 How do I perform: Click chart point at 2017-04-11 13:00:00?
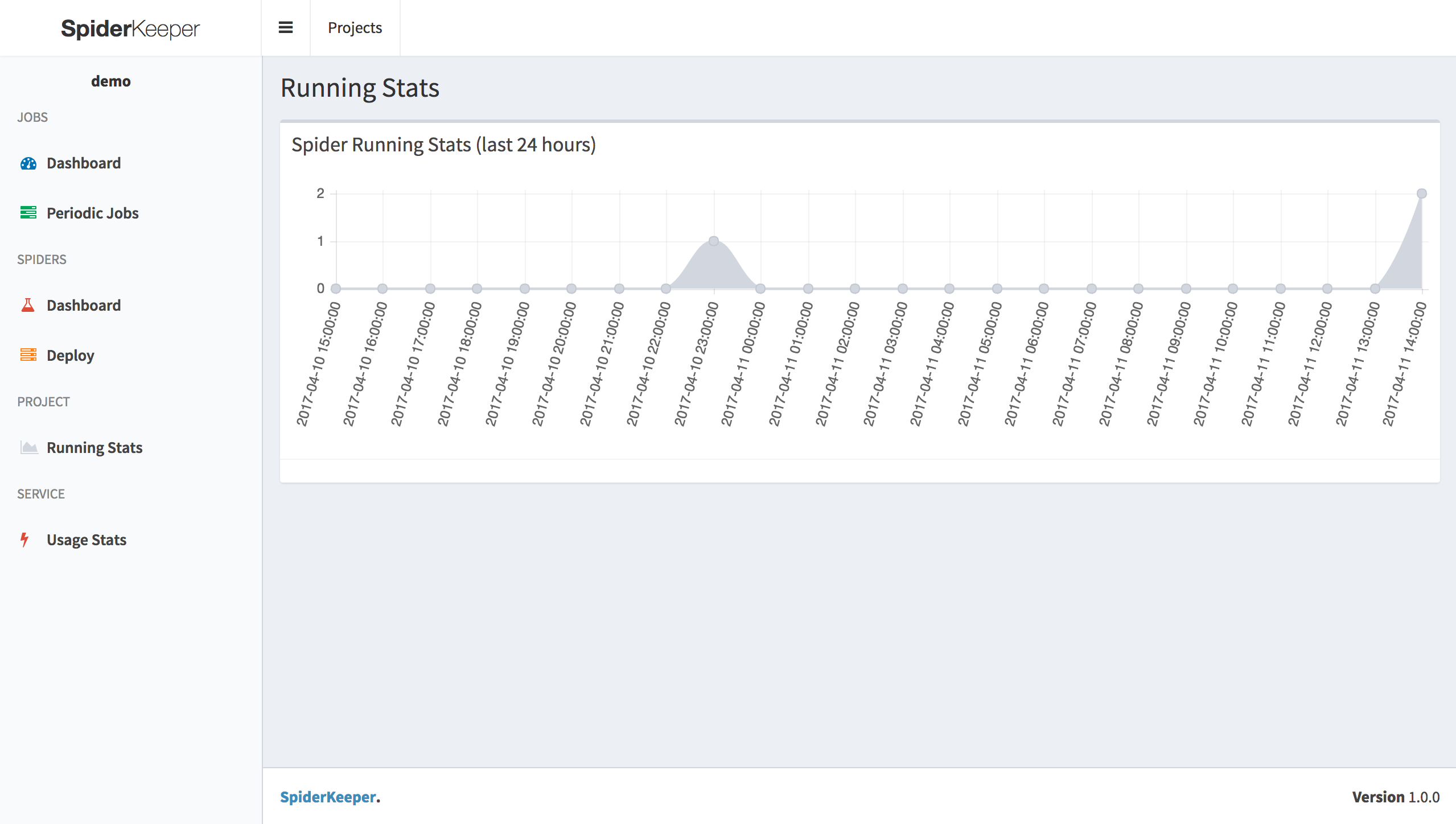click(x=1375, y=289)
